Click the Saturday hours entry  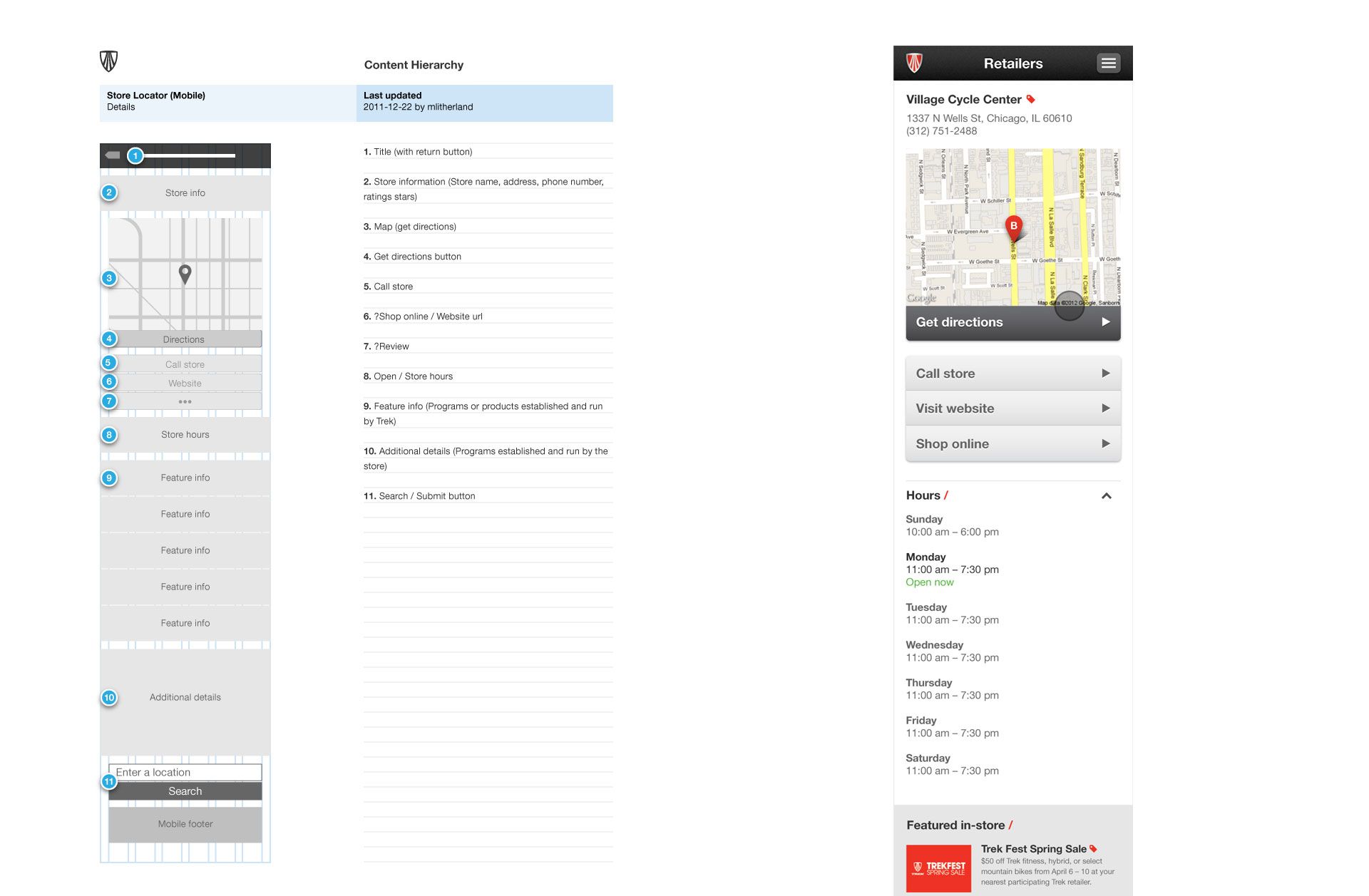click(x=952, y=764)
